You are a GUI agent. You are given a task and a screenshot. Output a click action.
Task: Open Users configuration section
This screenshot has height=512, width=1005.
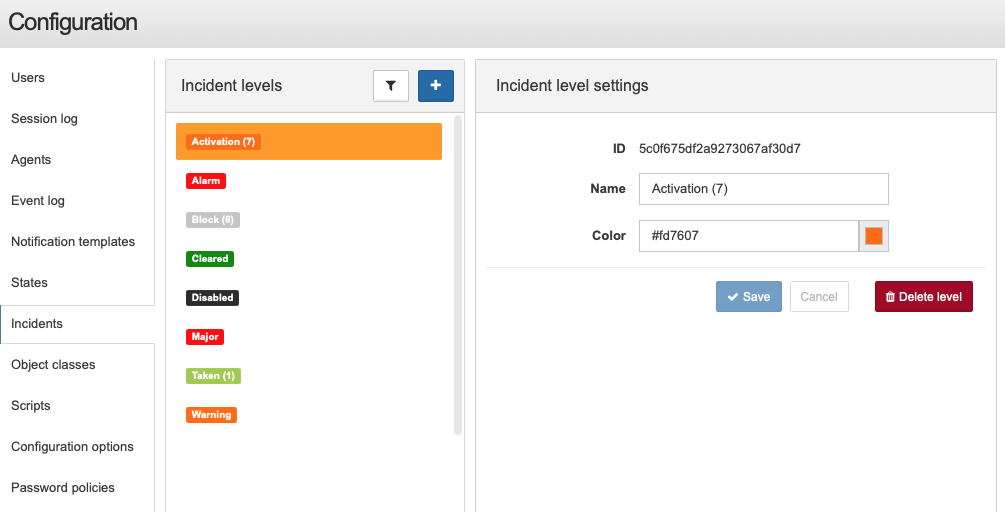[x=28, y=78]
